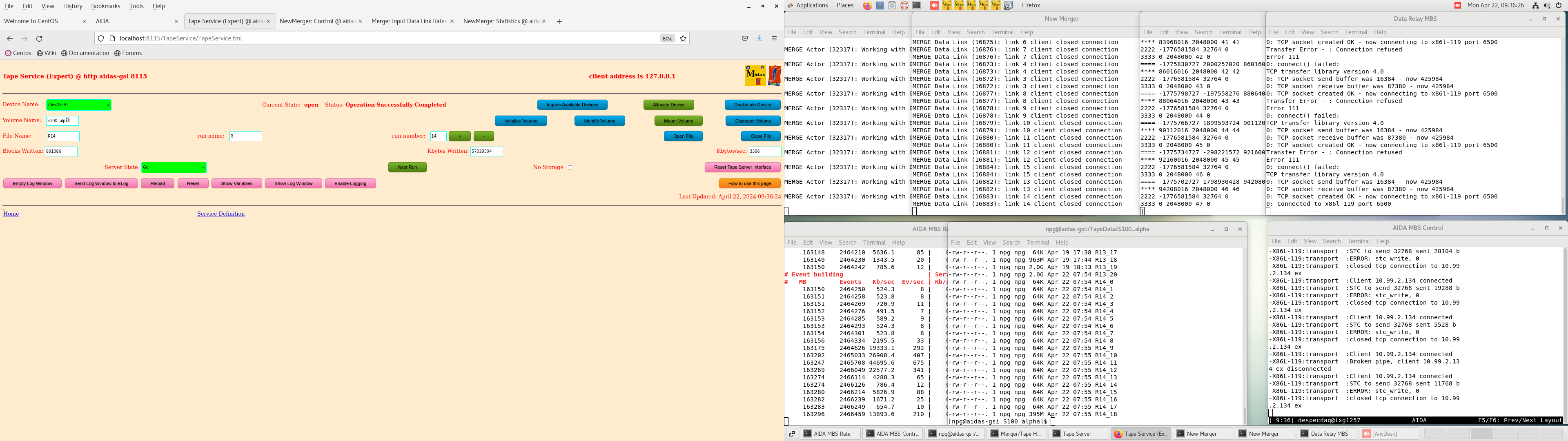Reload the page with Firefox refresh icon
Screen dimensions: 1568x441
[x=40, y=38]
